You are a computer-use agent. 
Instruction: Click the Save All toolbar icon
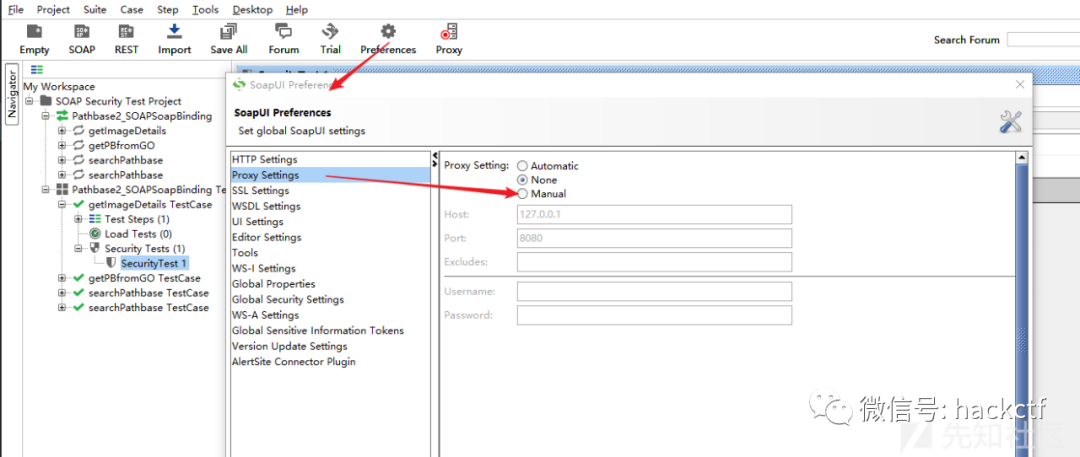pos(229,32)
